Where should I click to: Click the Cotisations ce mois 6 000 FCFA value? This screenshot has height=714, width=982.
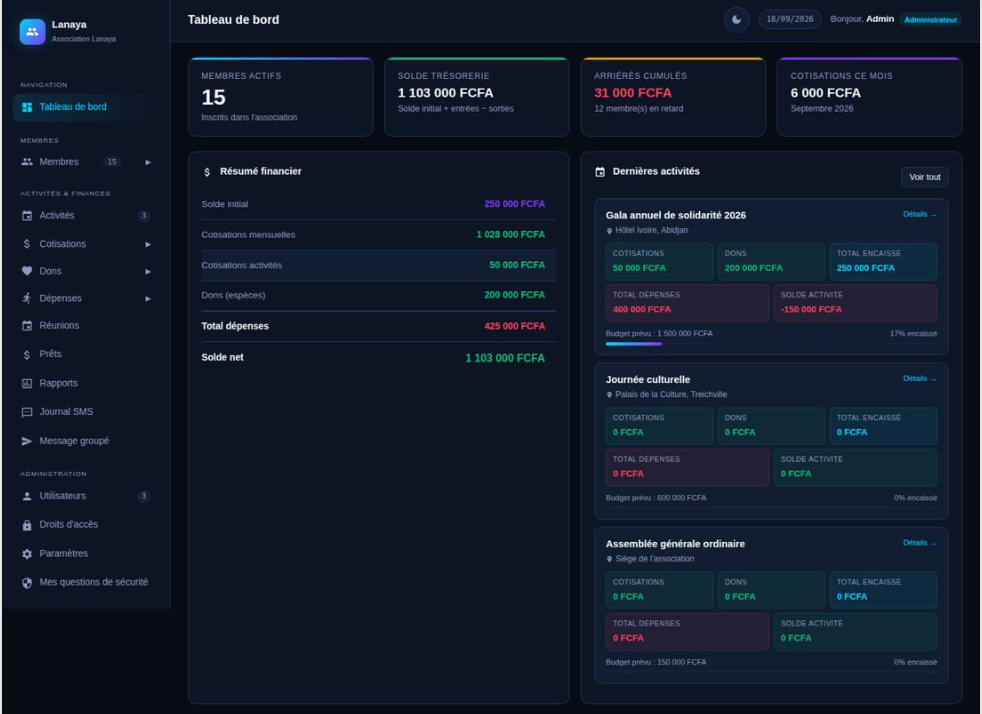click(825, 93)
